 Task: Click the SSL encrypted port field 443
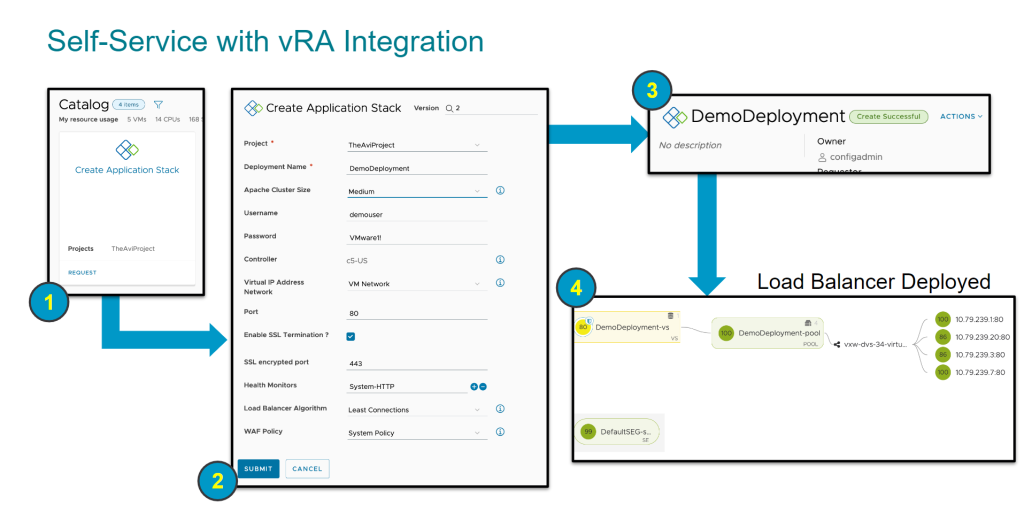[x=417, y=363]
